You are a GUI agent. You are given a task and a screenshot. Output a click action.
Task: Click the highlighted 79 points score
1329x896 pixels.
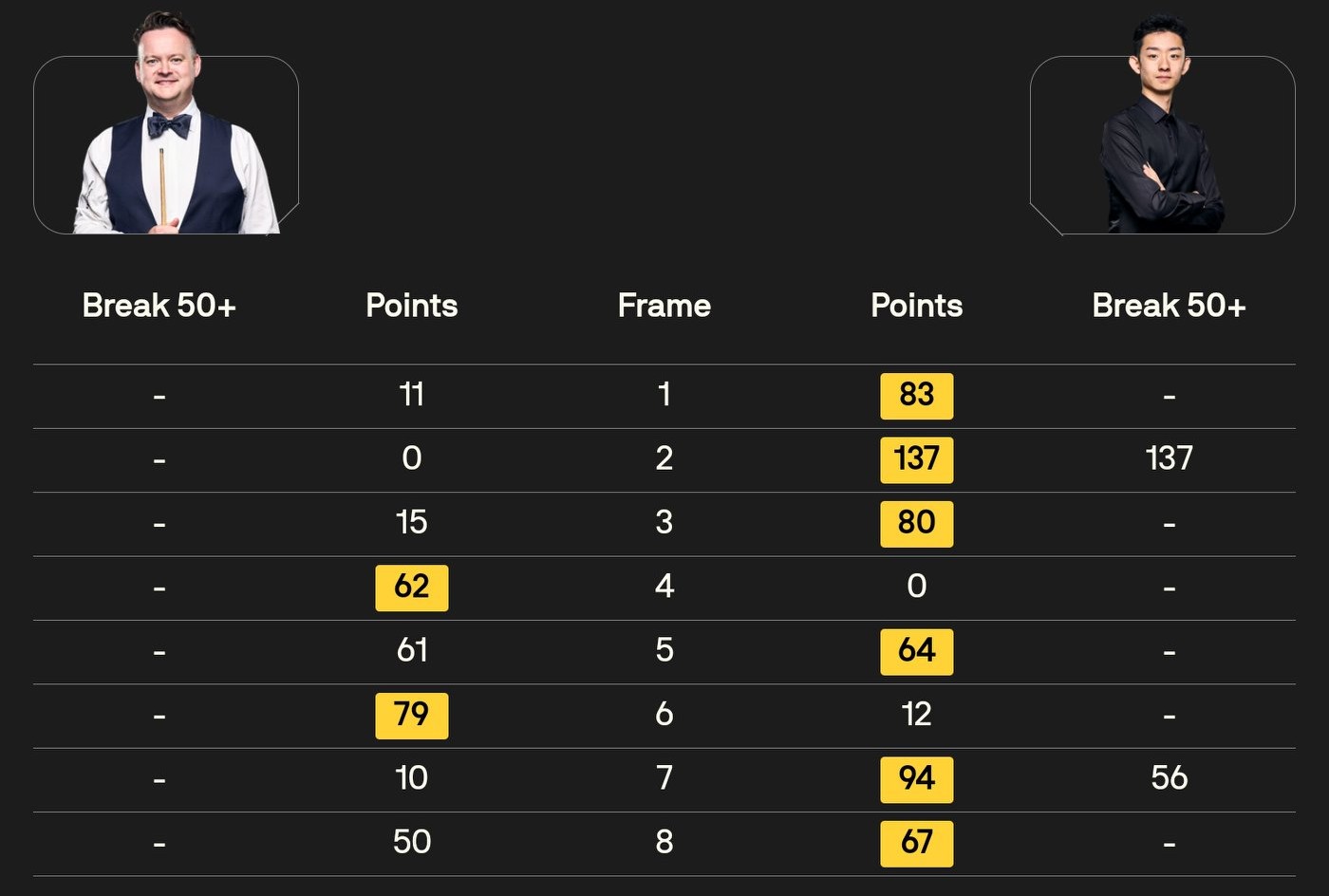pos(411,715)
